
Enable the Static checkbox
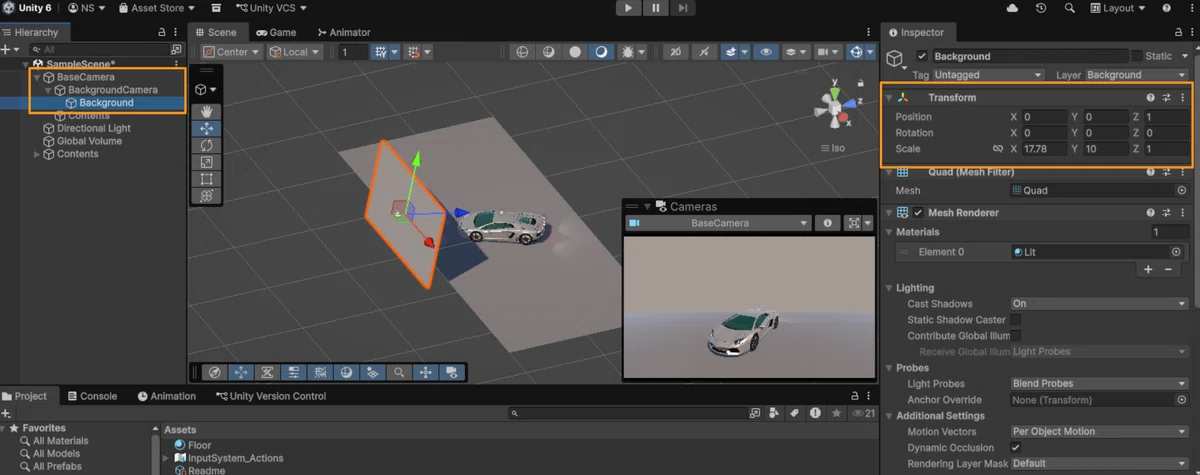coord(1136,56)
